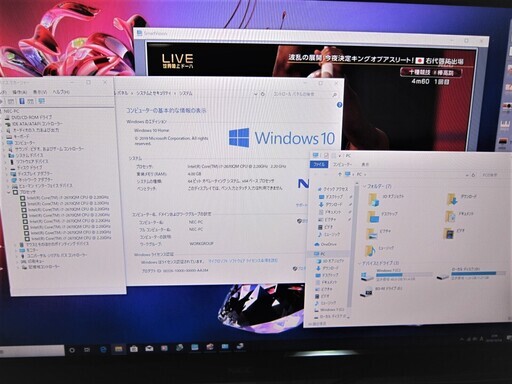Open the File Explorer taskbar icon

click(x=118, y=349)
